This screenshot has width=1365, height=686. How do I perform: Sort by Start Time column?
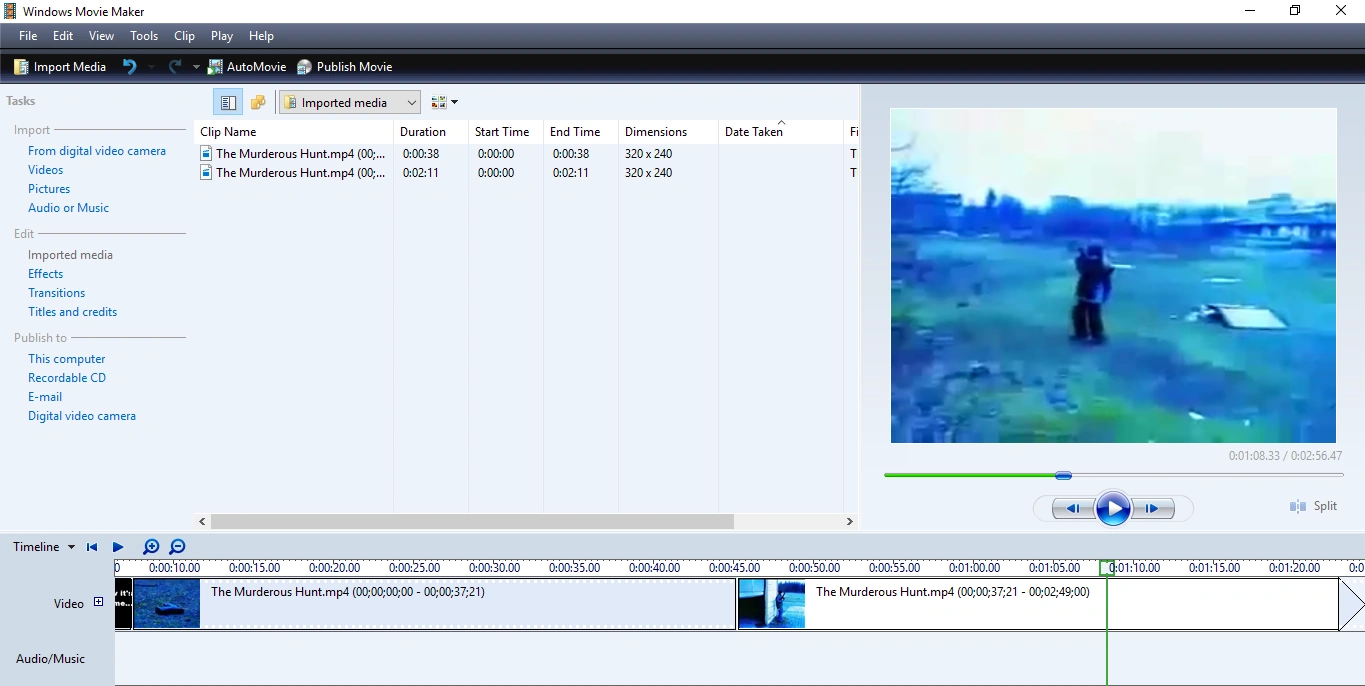506,132
